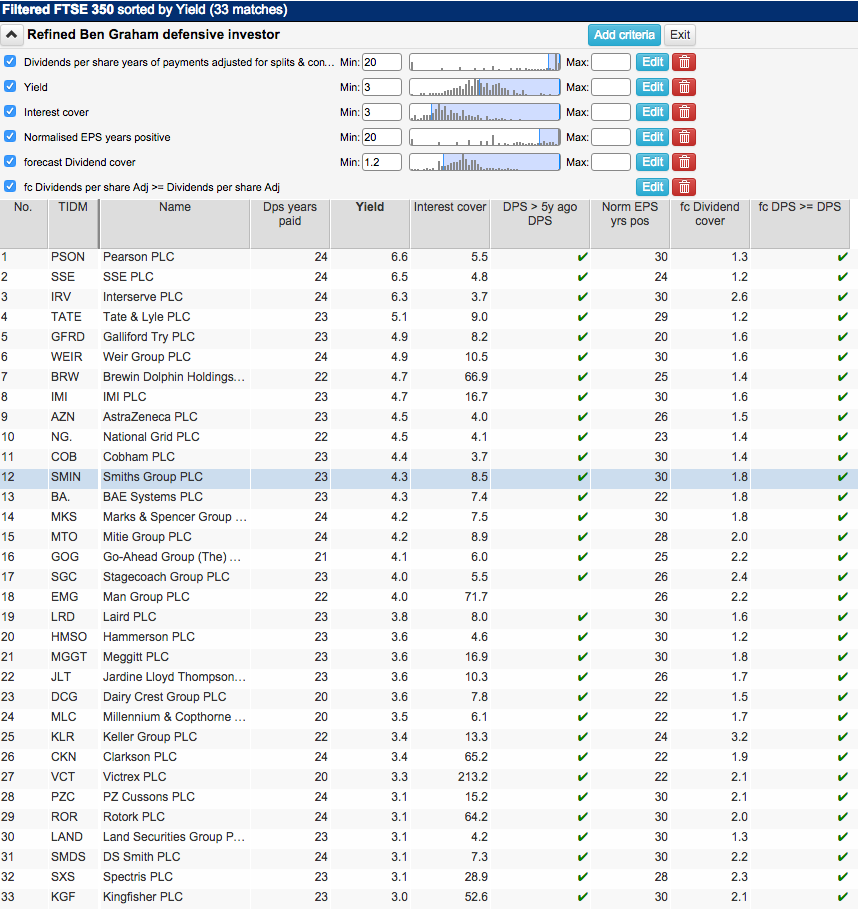Click Normalised EPS years positive histogram slider
858x910 pixels.
(x=485, y=137)
